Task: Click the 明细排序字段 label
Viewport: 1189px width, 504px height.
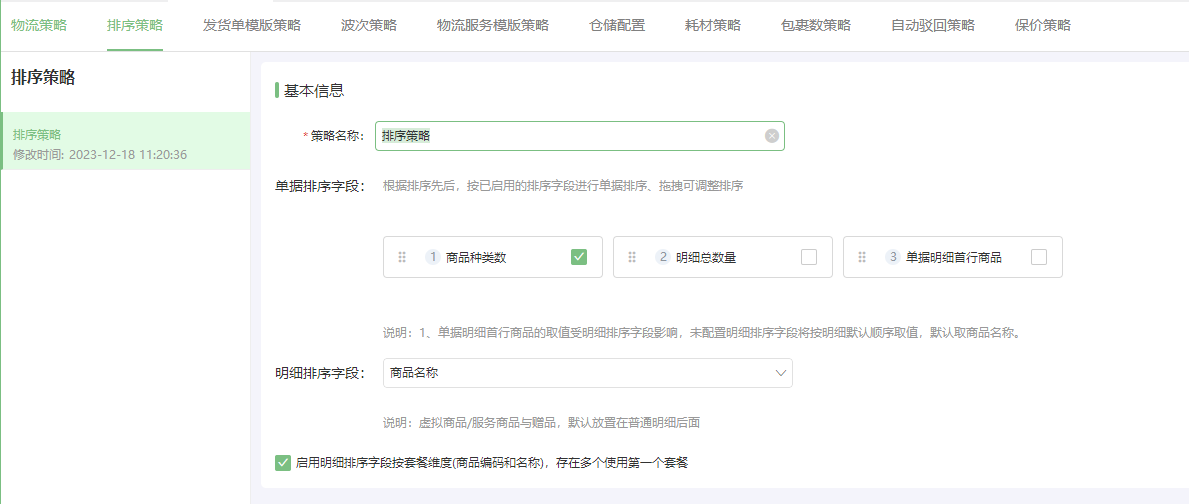Action: [321, 373]
